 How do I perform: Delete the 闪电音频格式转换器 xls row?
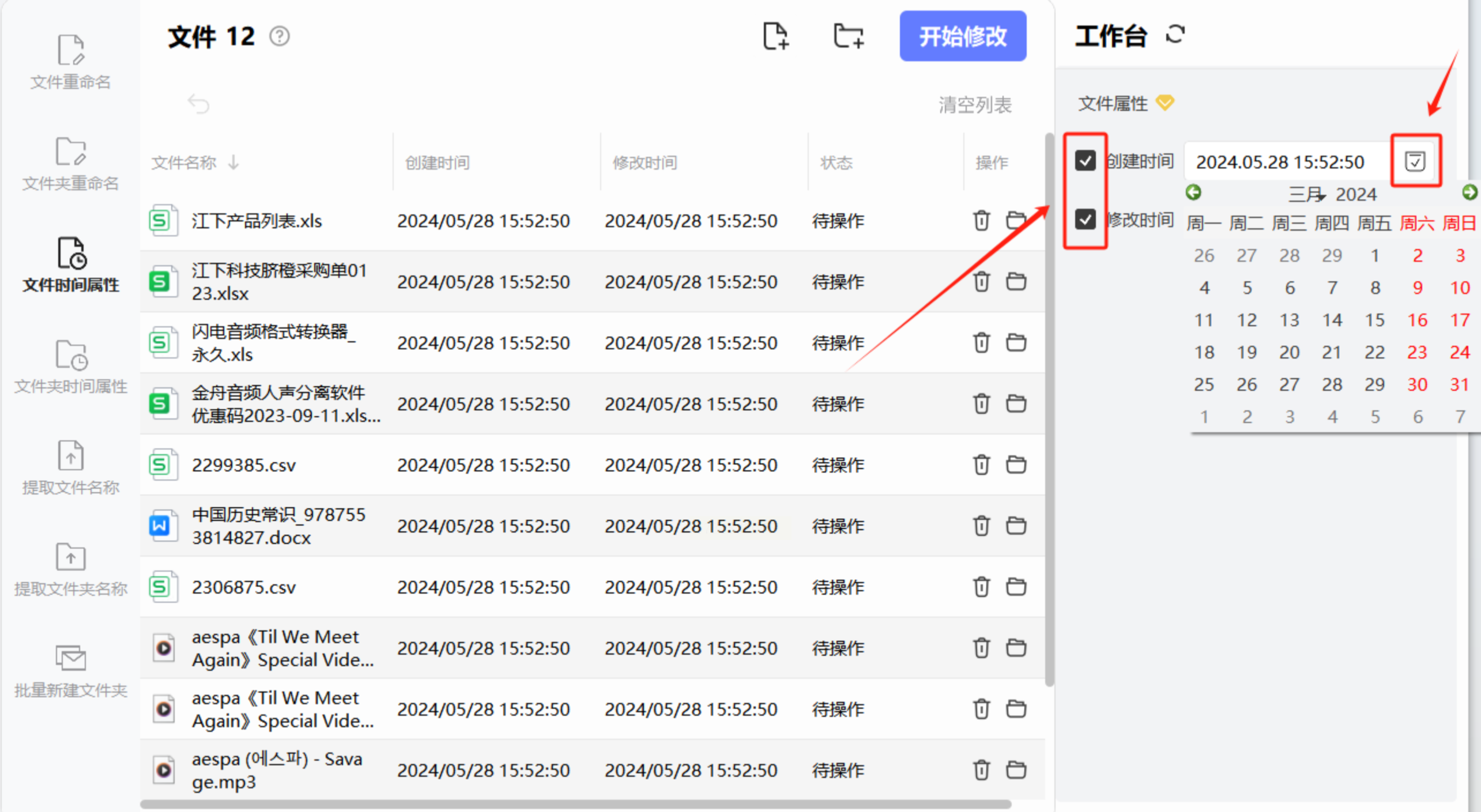[x=981, y=342]
